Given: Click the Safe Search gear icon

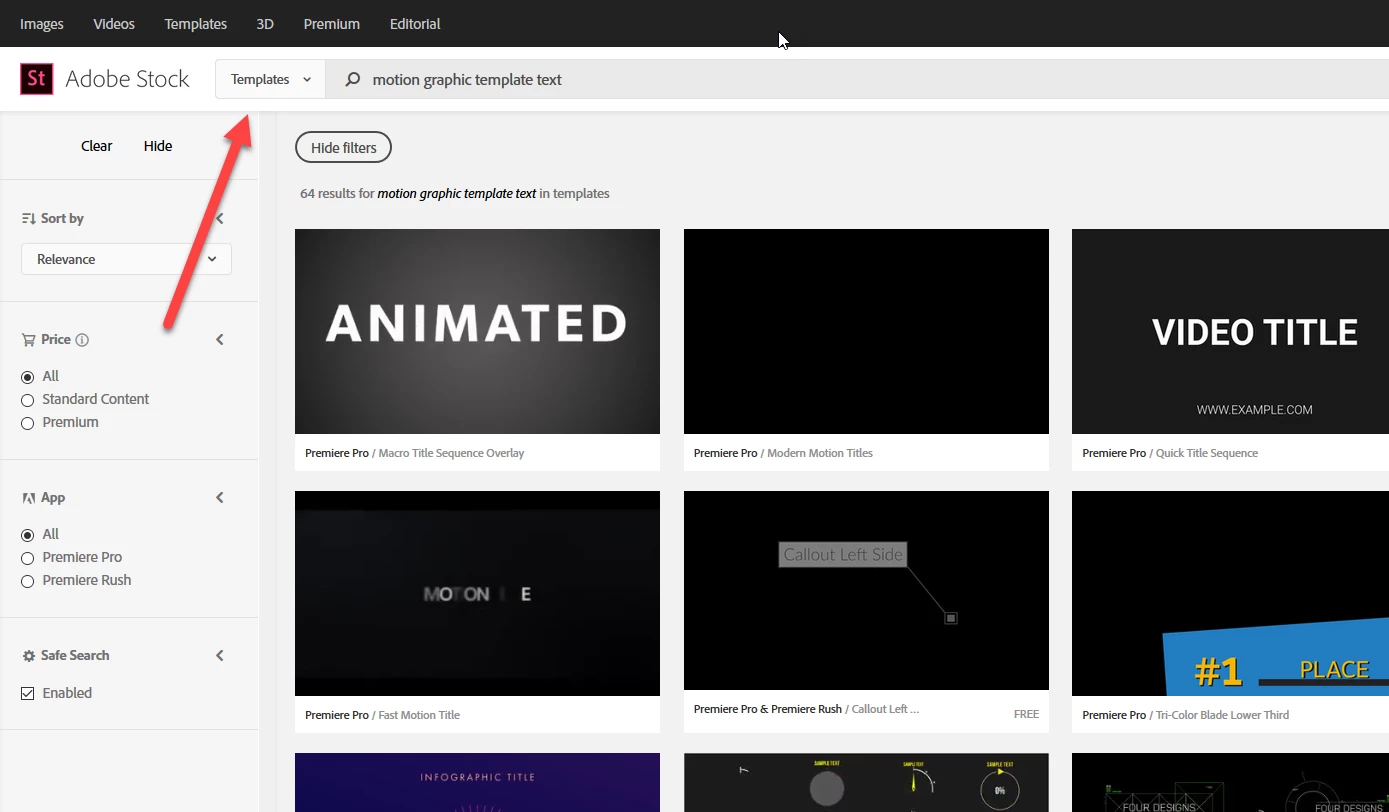Looking at the screenshot, I should point(29,656).
